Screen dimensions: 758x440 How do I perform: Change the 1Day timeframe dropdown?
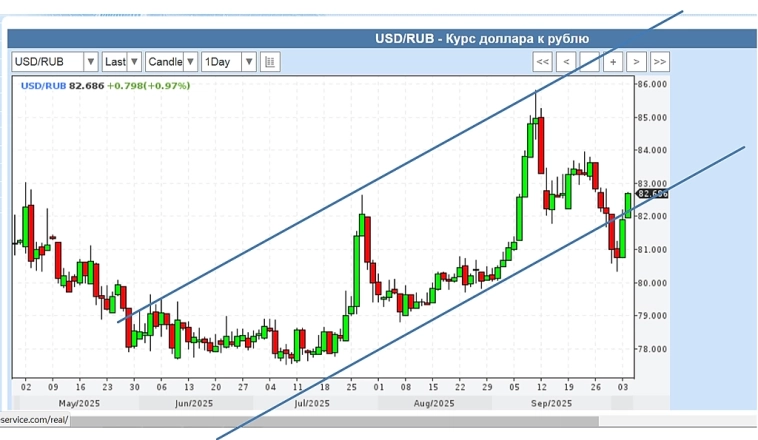pos(228,62)
